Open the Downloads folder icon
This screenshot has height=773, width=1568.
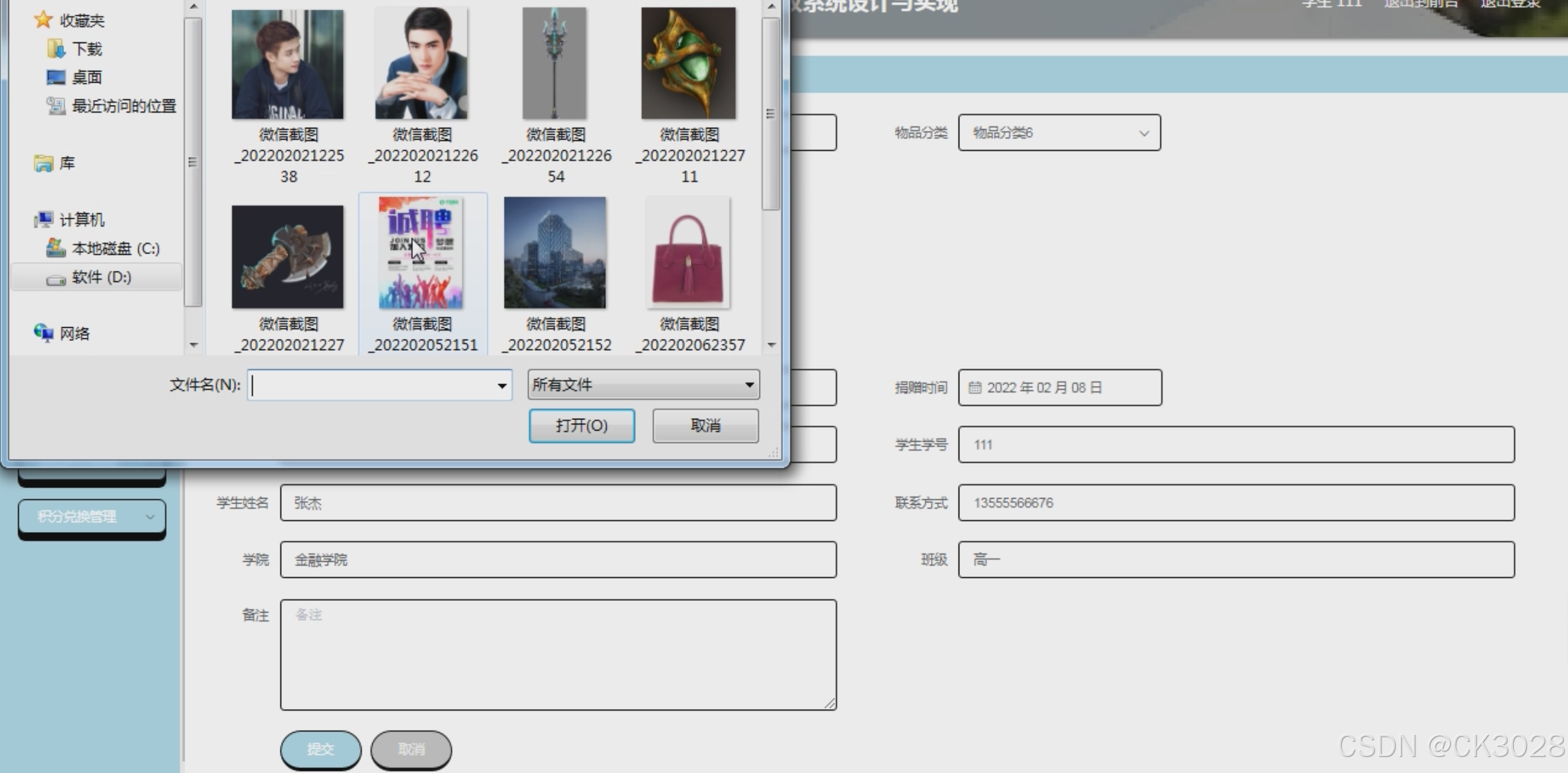point(56,49)
